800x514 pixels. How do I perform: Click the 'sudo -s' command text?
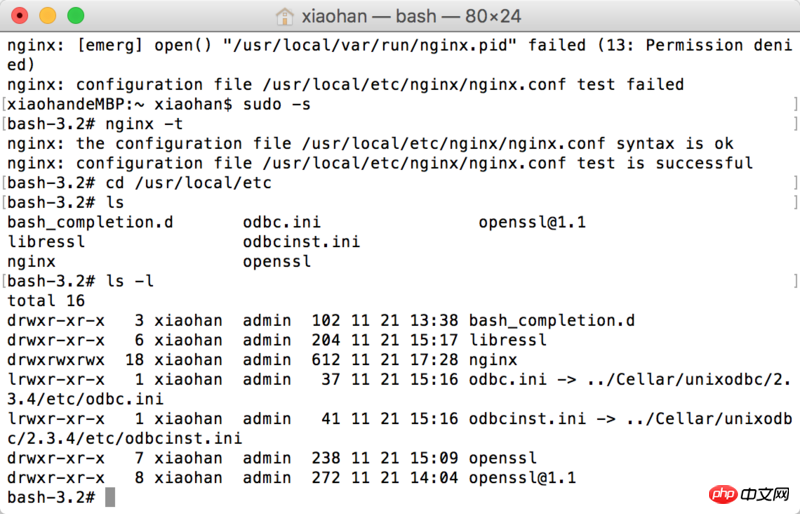(277, 104)
